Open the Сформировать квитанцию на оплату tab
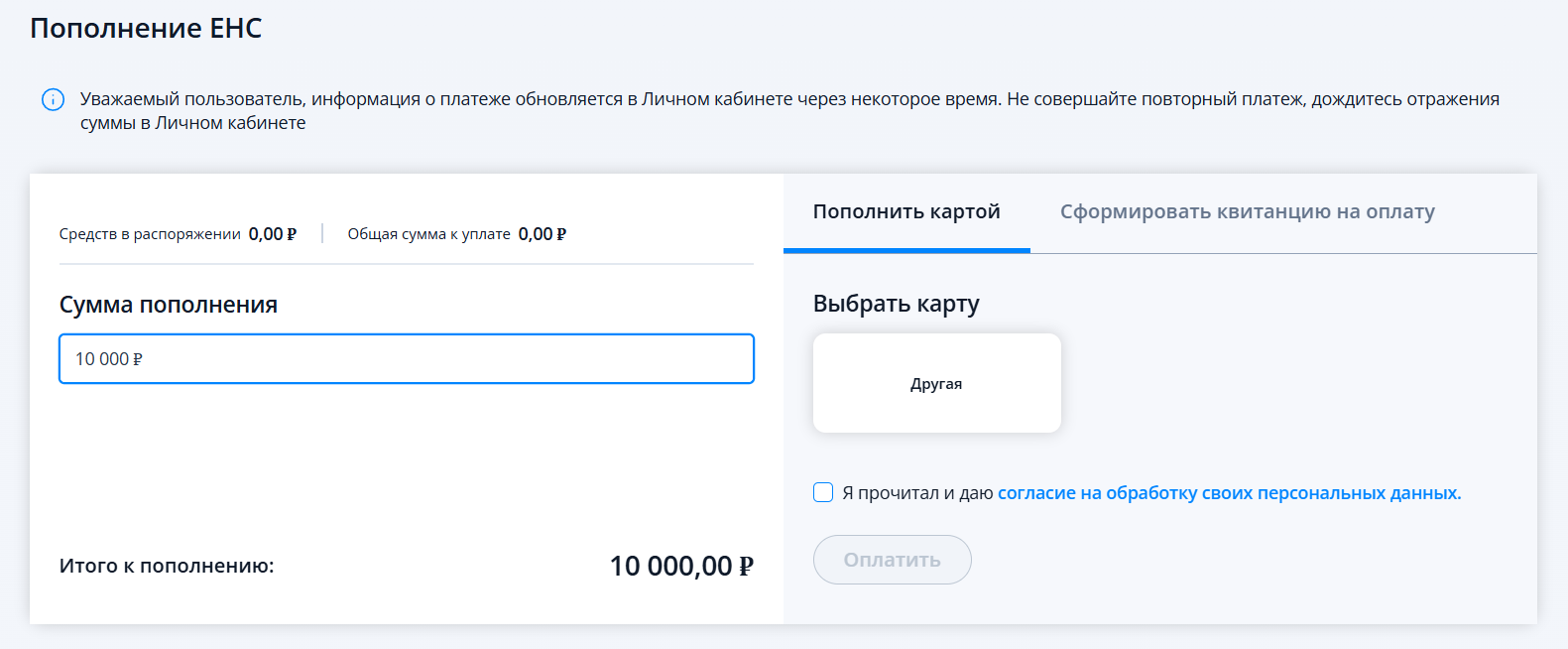Screen dimensions: 1568x649 pos(1247,212)
